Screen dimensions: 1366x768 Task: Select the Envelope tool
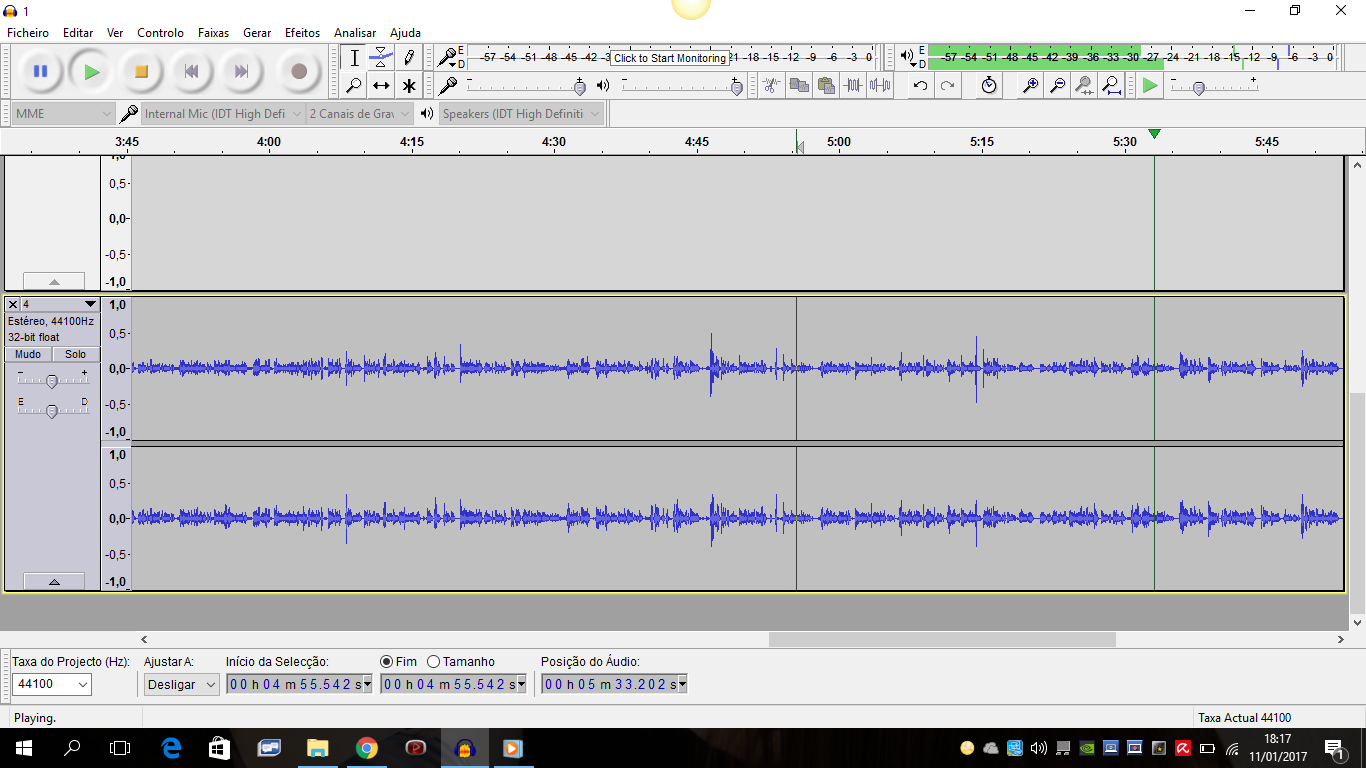[381, 58]
